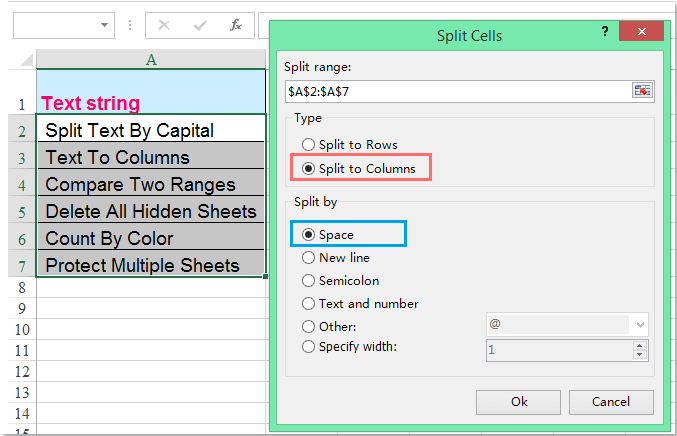Choose New line as split separator
Screen dimensions: 677x436
(x=308, y=258)
